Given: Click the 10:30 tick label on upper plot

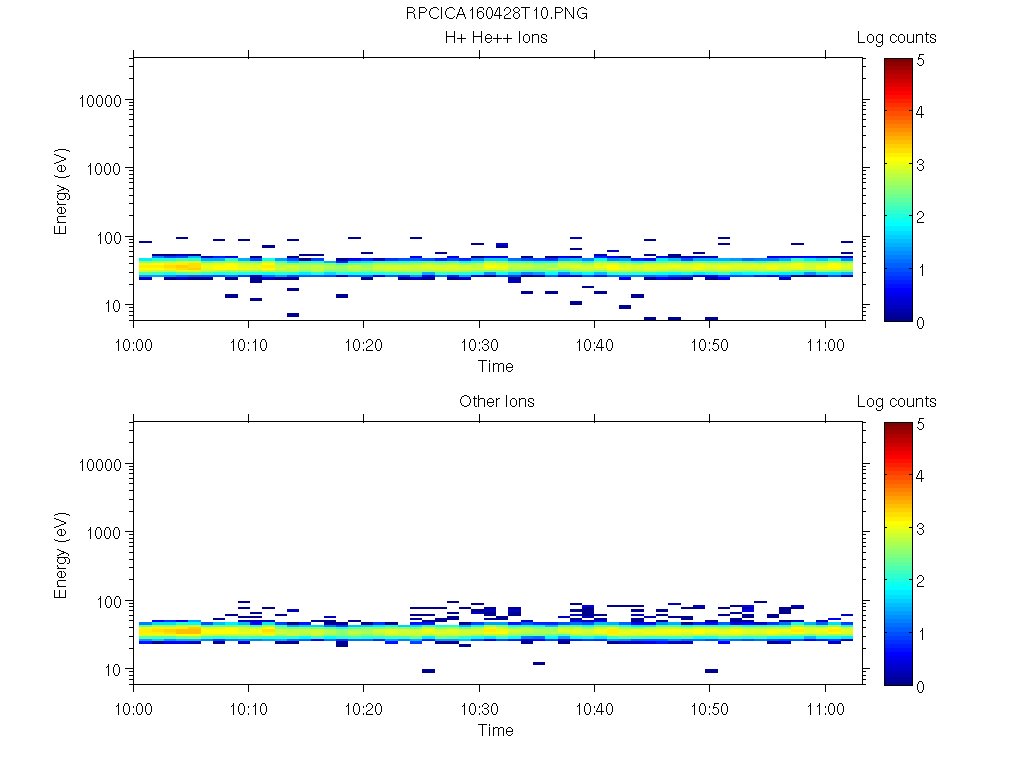Looking at the screenshot, I should point(479,345).
